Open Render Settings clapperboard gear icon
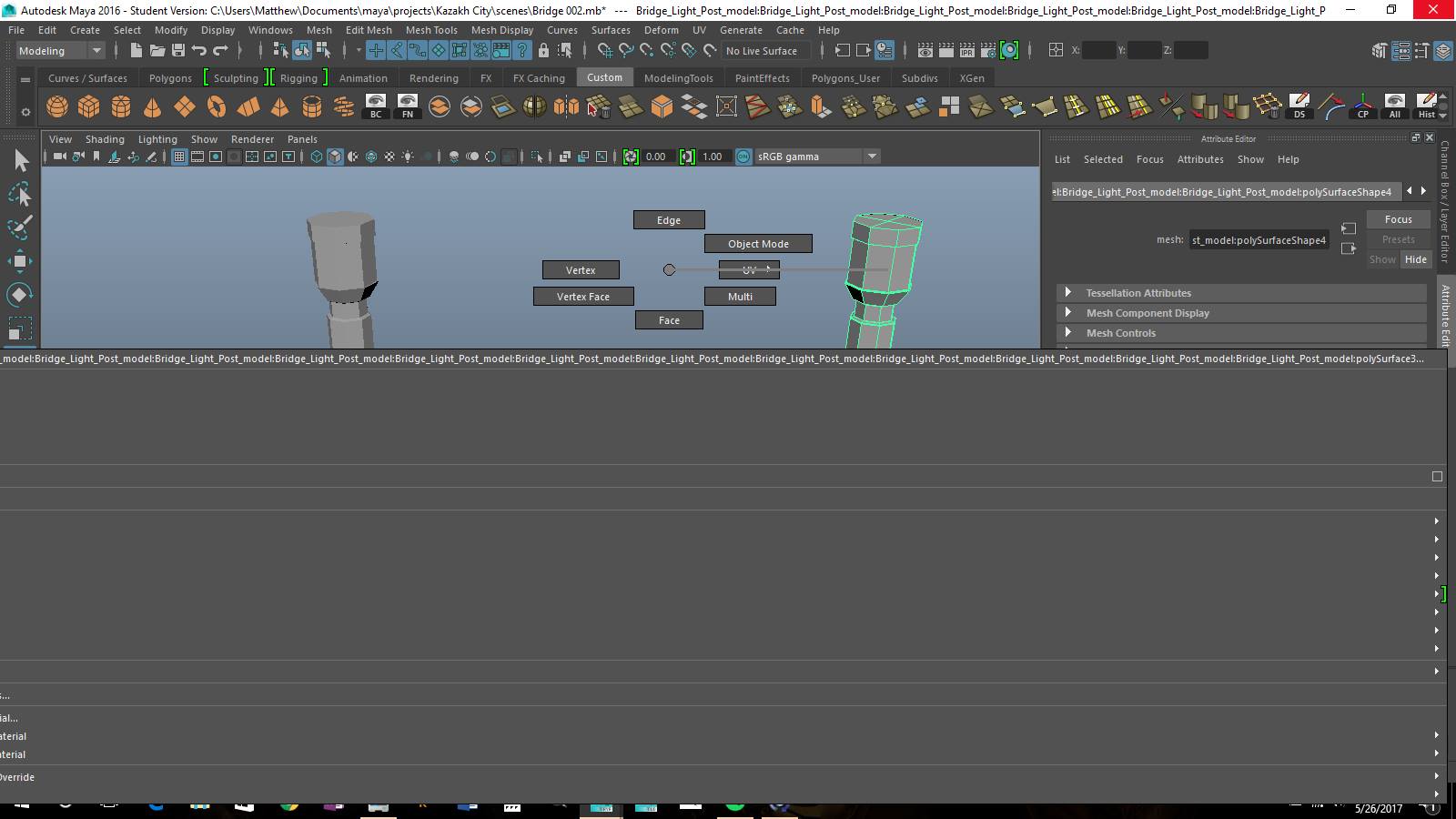The height and width of the screenshot is (819, 1456). (x=988, y=51)
